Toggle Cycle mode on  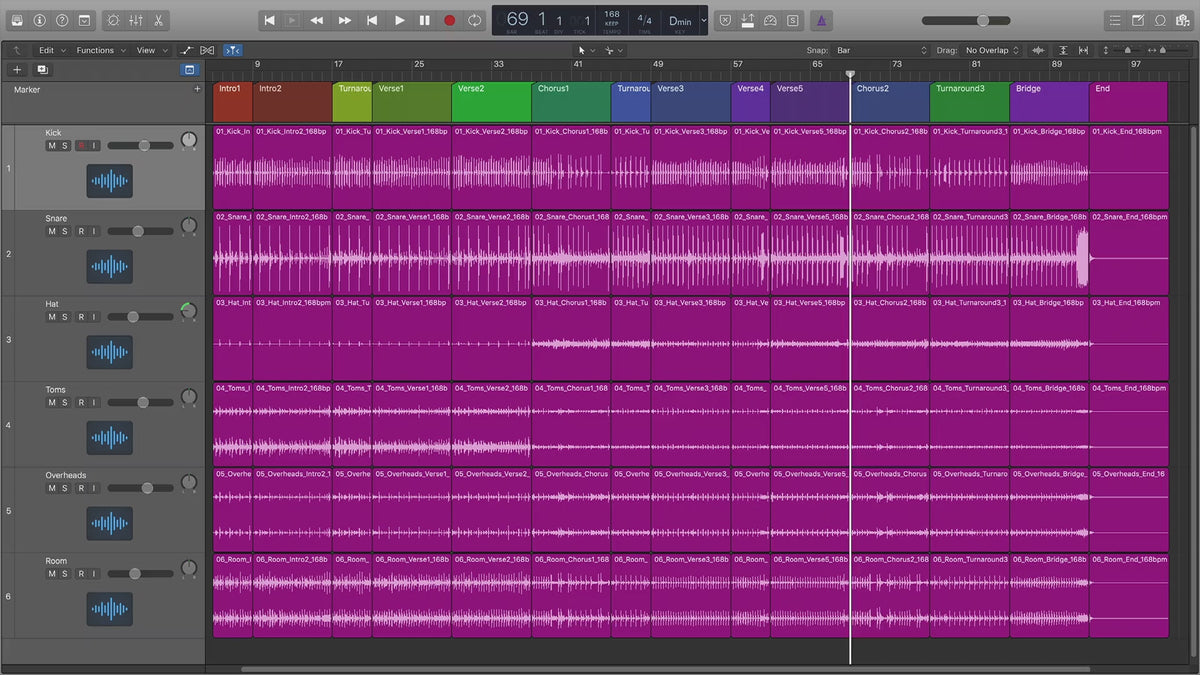(x=474, y=20)
